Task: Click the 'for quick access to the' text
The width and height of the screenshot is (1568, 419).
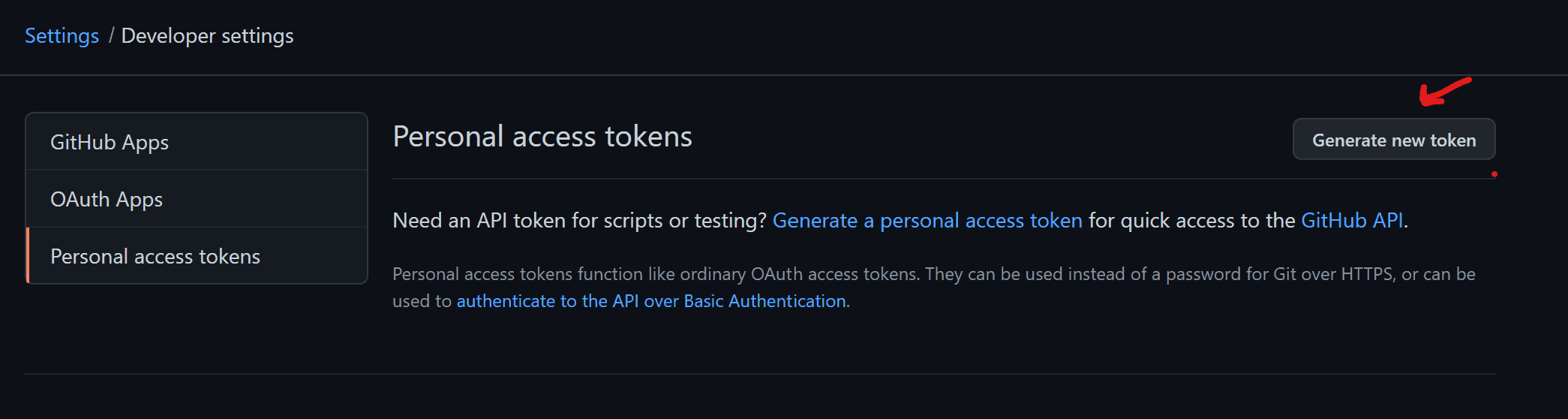Action: pos(1191,220)
